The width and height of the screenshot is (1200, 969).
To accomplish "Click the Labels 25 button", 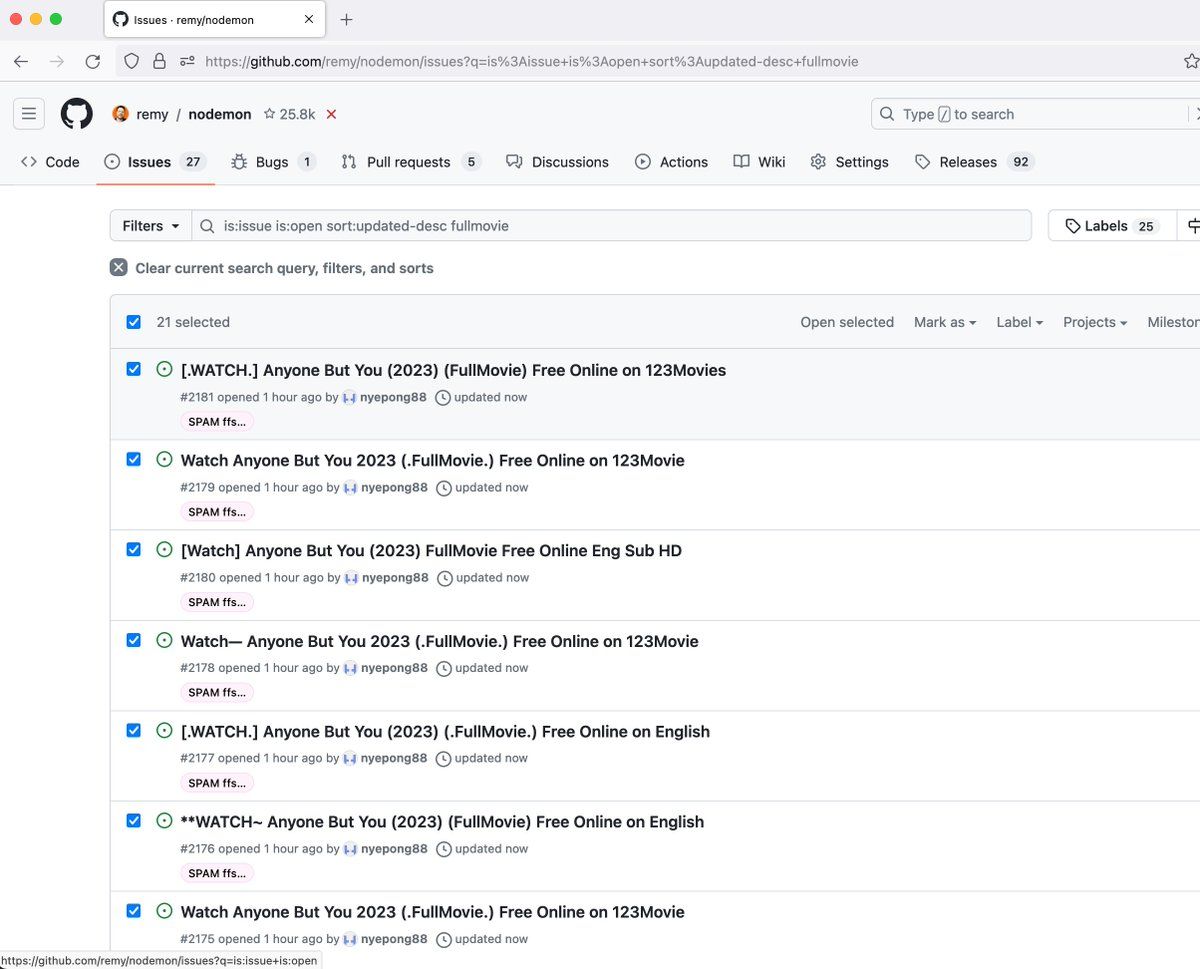I will (x=1111, y=226).
